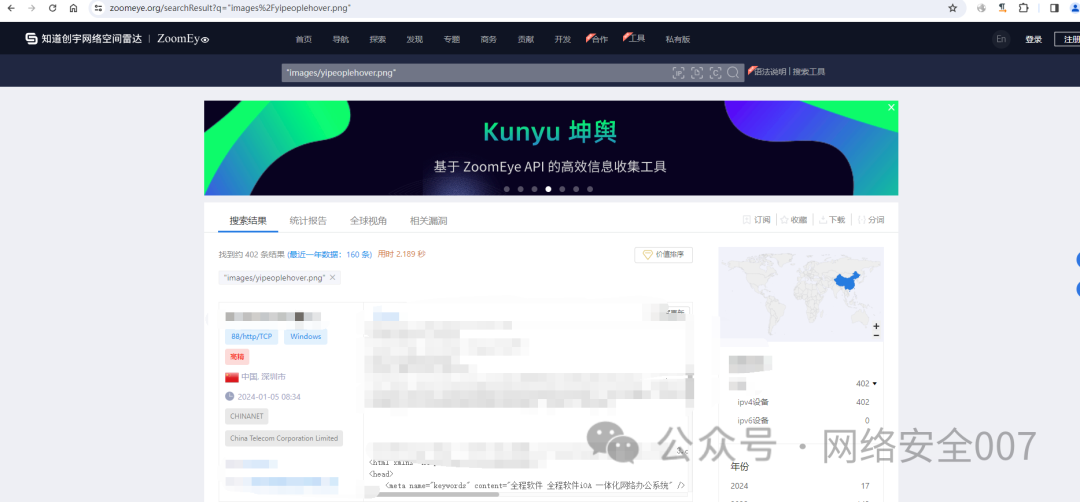Open the browser side panel icon
1080x502 pixels.
[x=1055, y=8]
